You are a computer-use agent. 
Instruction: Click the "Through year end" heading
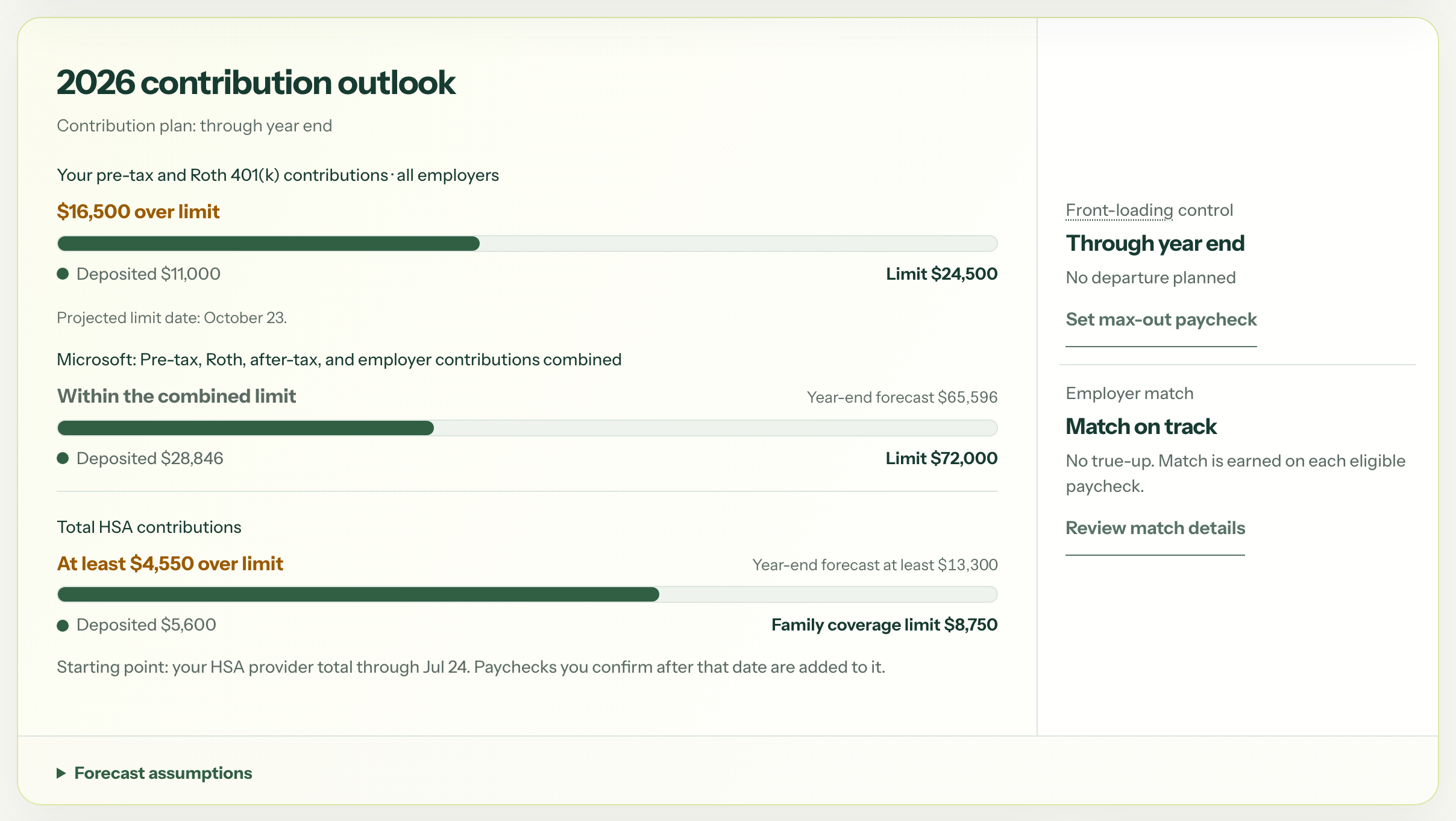click(x=1155, y=244)
